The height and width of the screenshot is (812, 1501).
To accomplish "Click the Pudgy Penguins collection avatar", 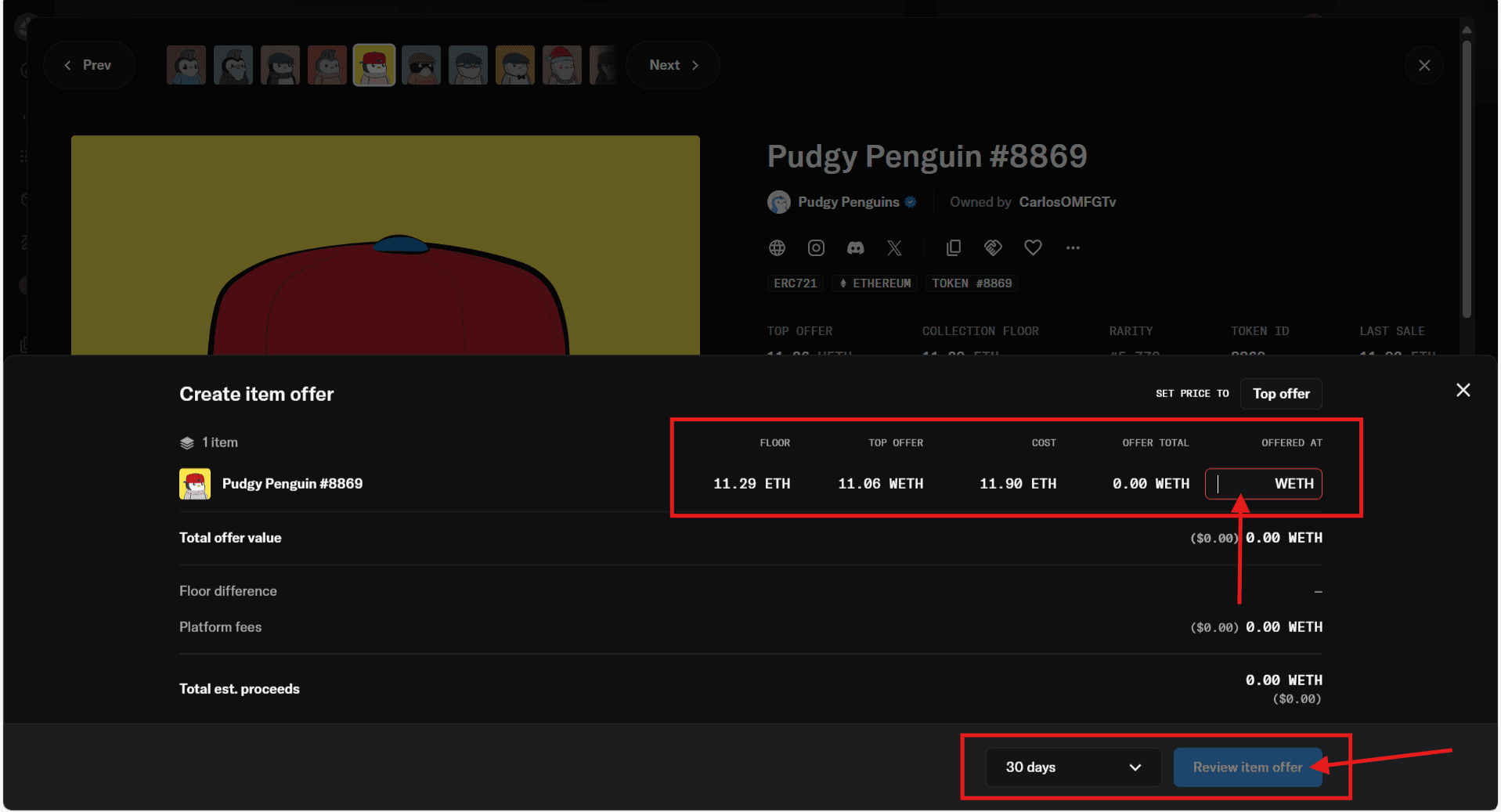I will 779,202.
